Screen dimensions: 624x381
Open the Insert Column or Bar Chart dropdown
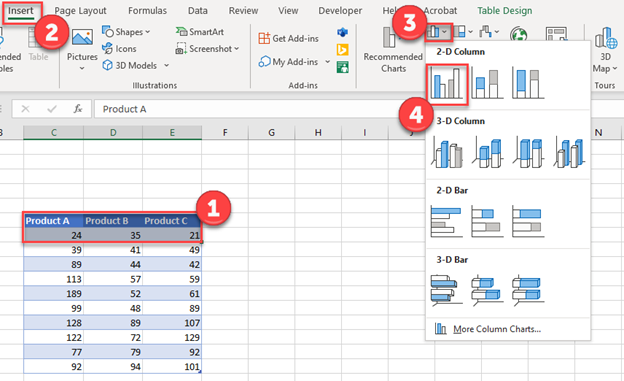coord(439,32)
